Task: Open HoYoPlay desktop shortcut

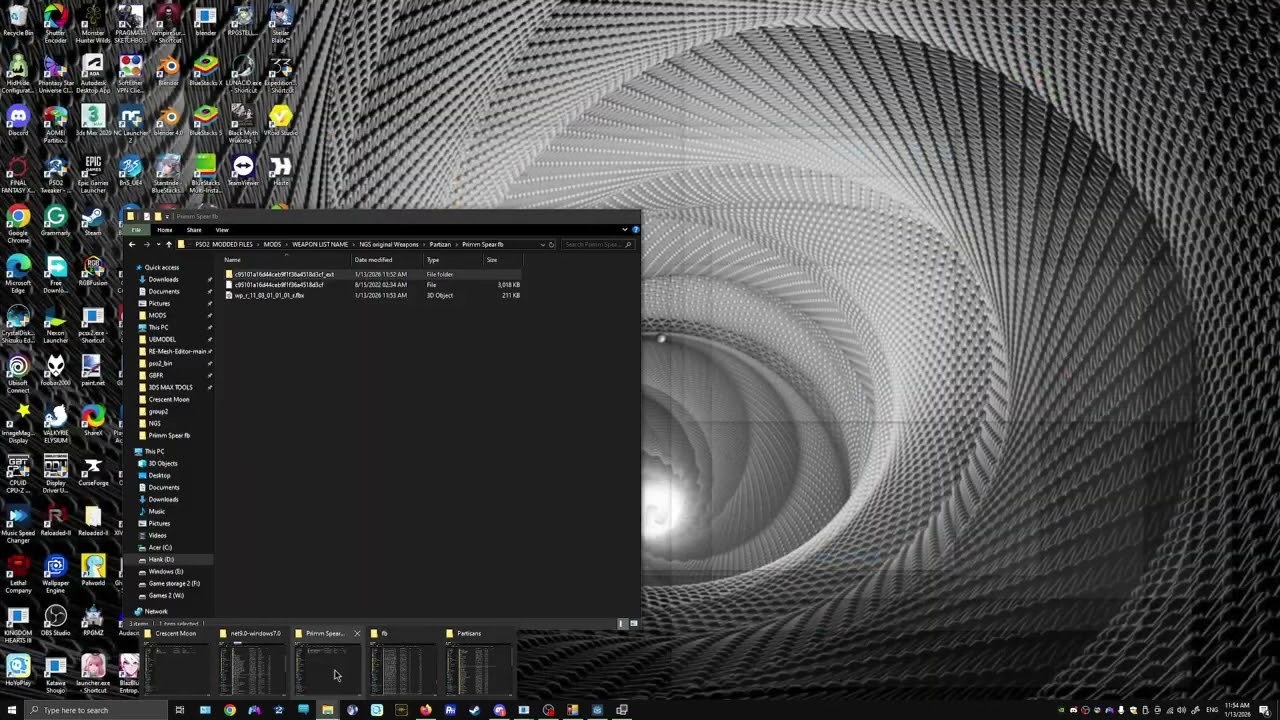Action: coord(18,671)
